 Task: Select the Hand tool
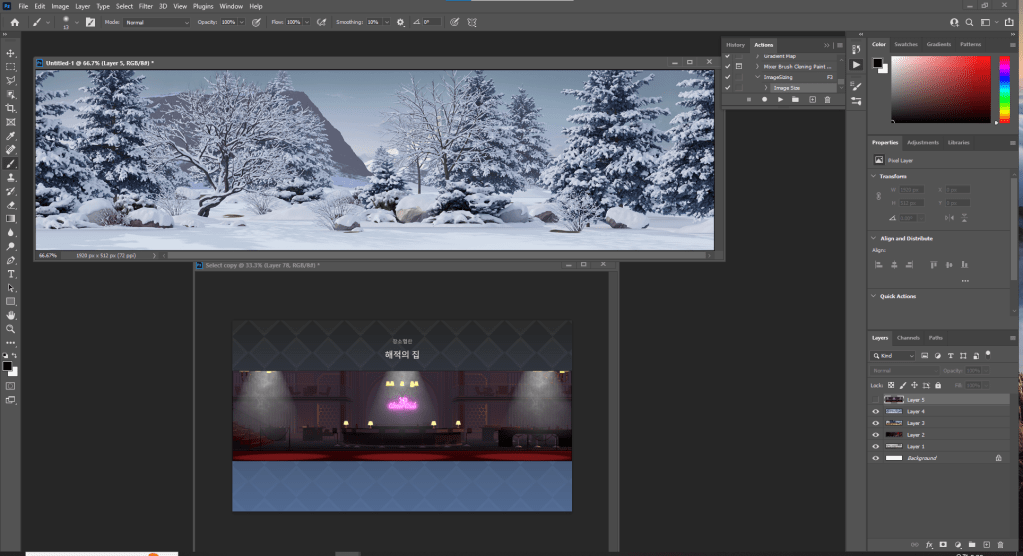(x=11, y=314)
